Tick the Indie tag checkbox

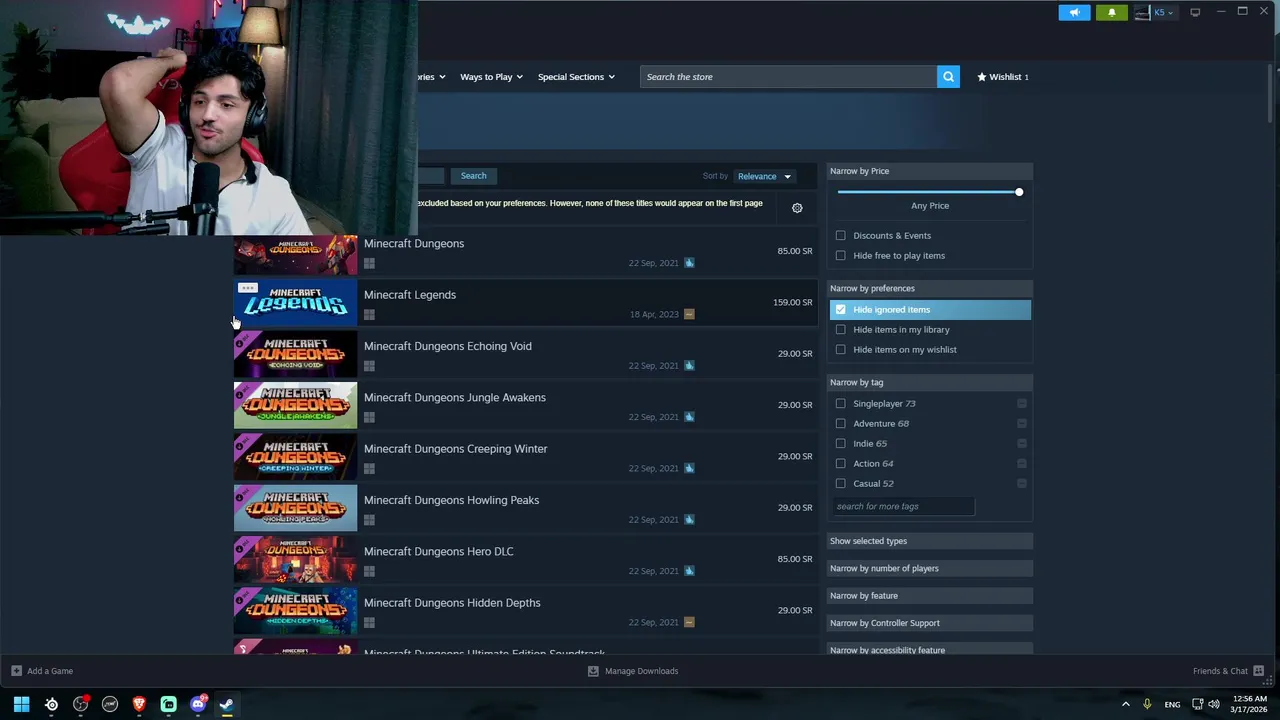[x=840, y=443]
